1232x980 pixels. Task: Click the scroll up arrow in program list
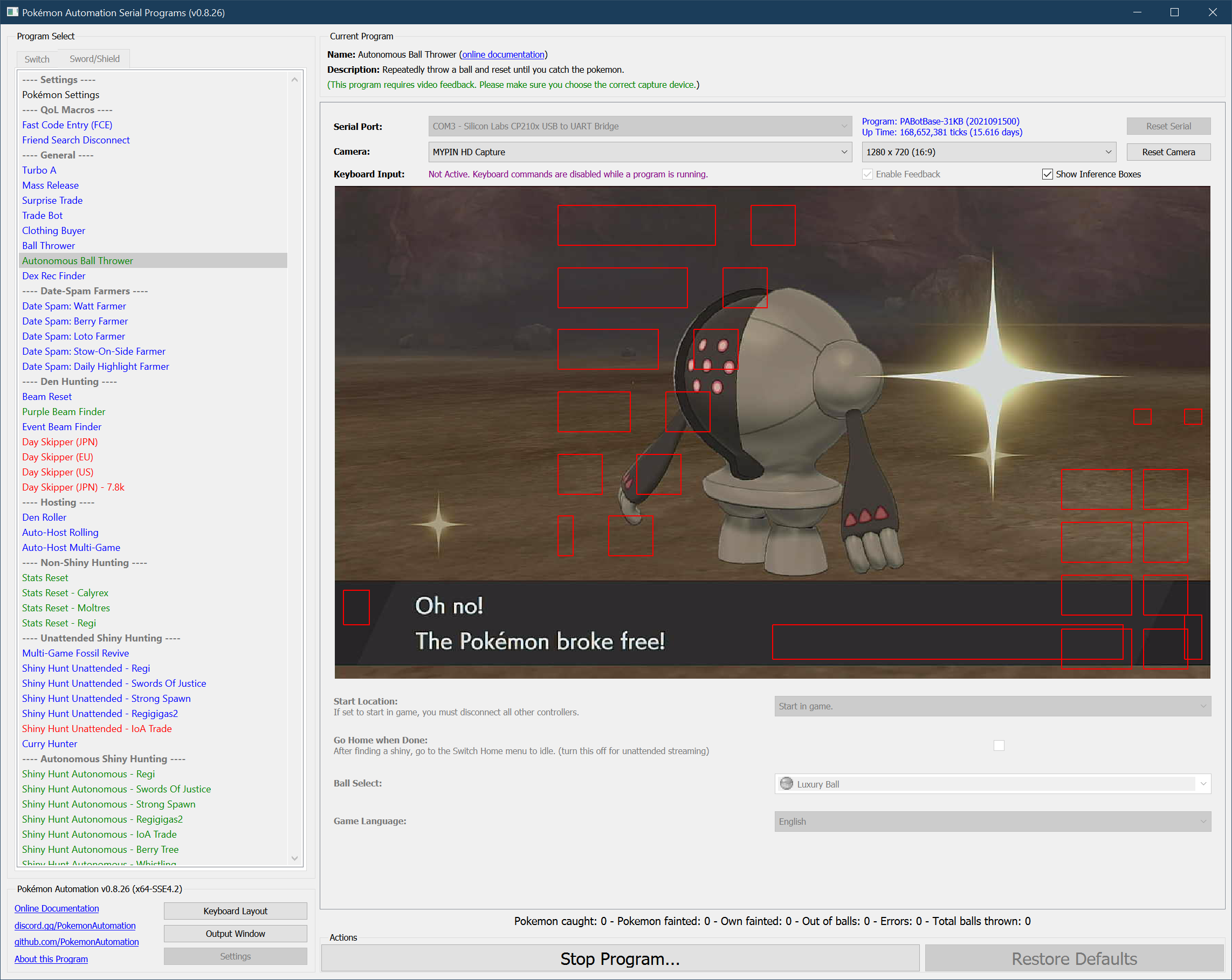pos(295,80)
